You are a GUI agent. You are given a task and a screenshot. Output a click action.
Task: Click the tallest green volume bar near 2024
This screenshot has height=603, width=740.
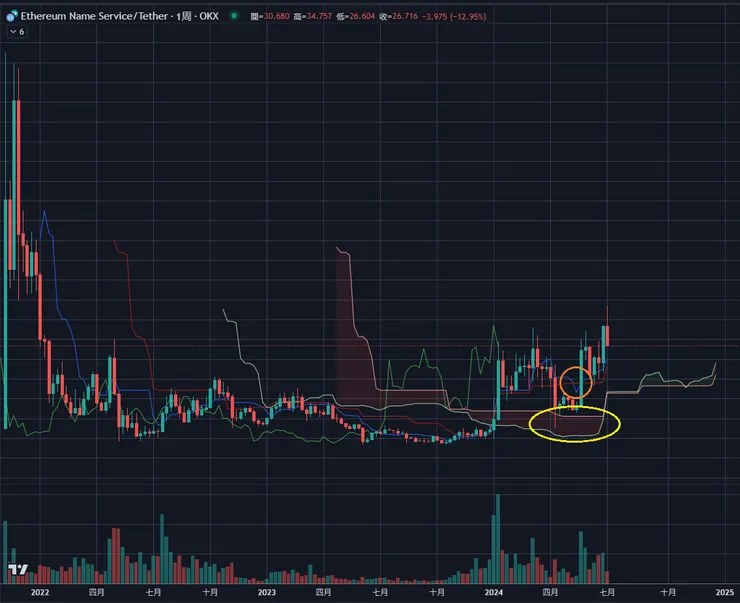pos(497,539)
